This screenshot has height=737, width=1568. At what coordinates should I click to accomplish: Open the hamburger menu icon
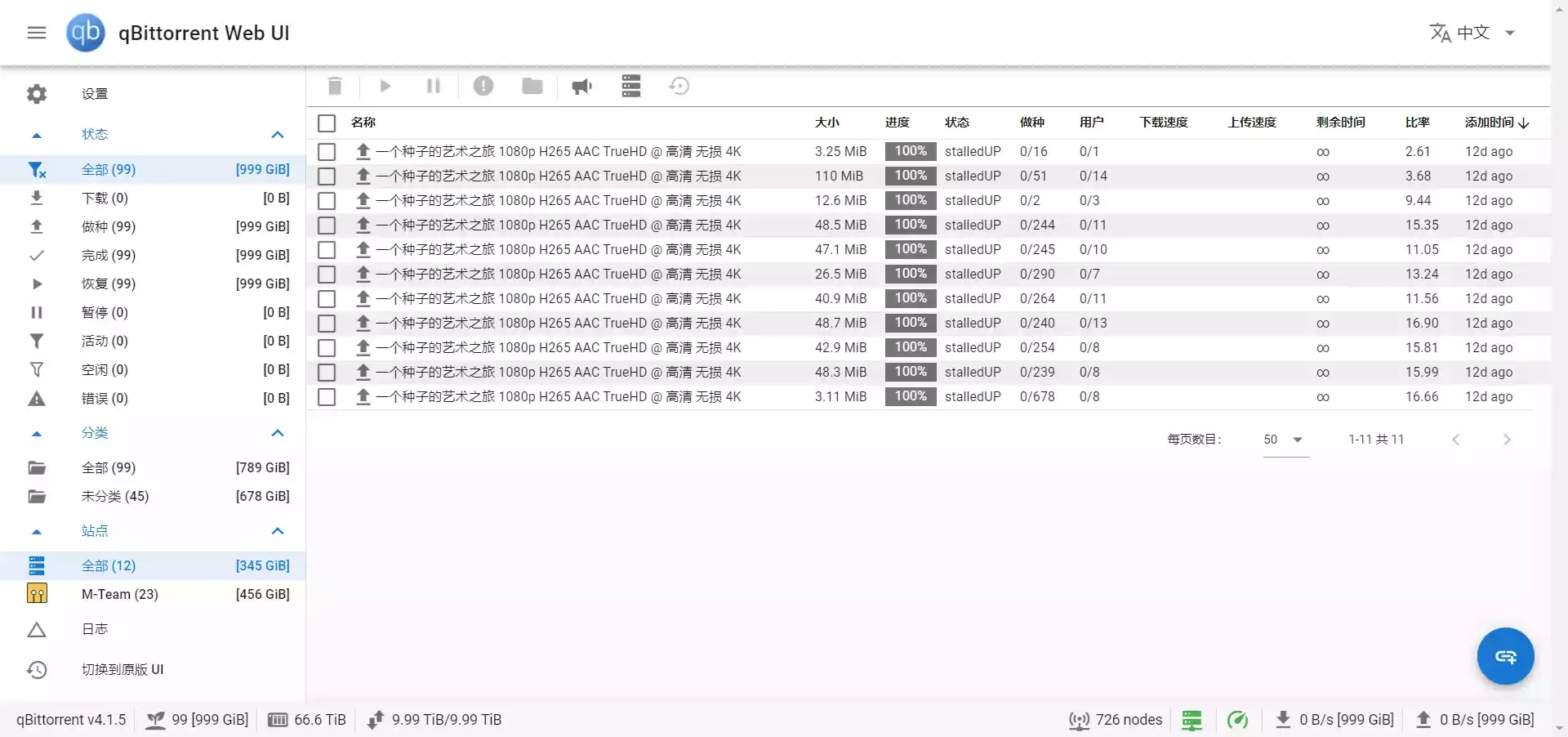[x=37, y=33]
